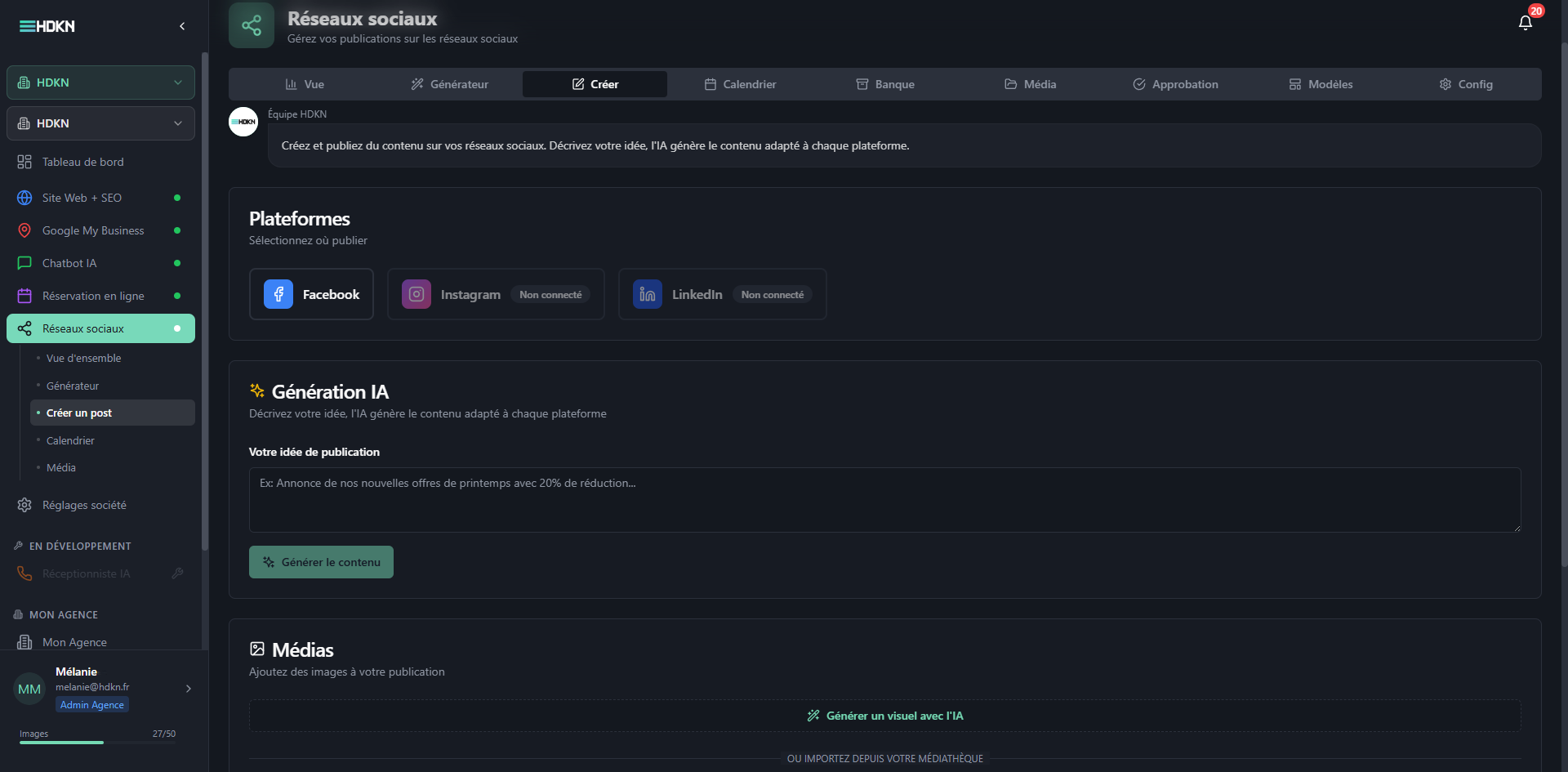1568x772 pixels.
Task: Switch to the Banque tab
Action: click(x=885, y=84)
